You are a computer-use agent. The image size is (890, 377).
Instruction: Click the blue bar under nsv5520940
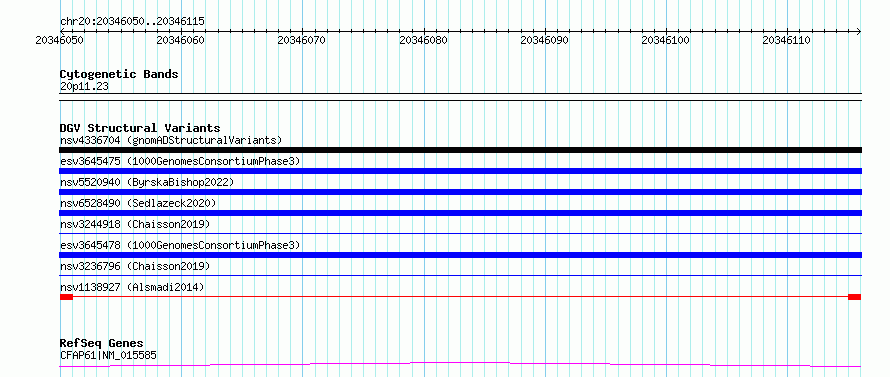click(x=460, y=192)
